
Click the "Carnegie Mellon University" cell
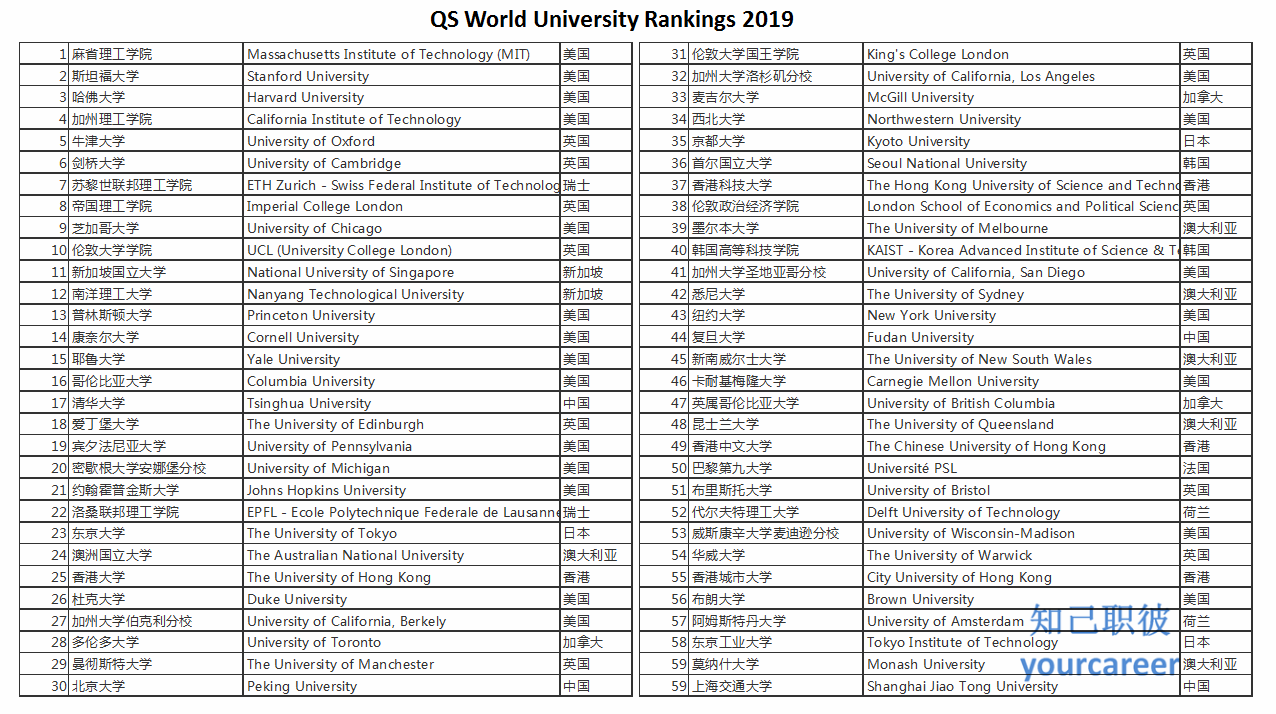(x=1022, y=381)
